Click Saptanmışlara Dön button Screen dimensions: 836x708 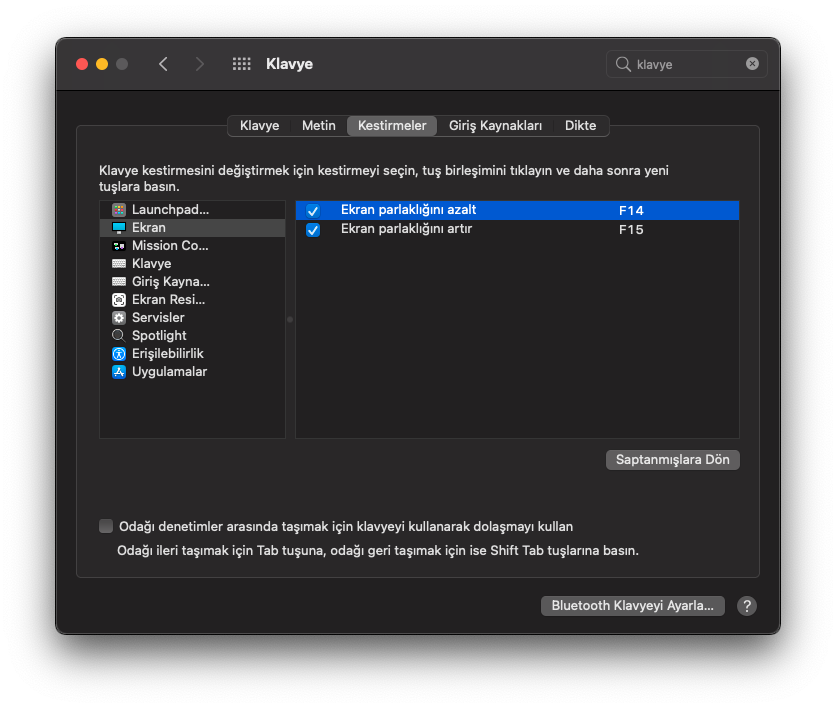pos(672,460)
